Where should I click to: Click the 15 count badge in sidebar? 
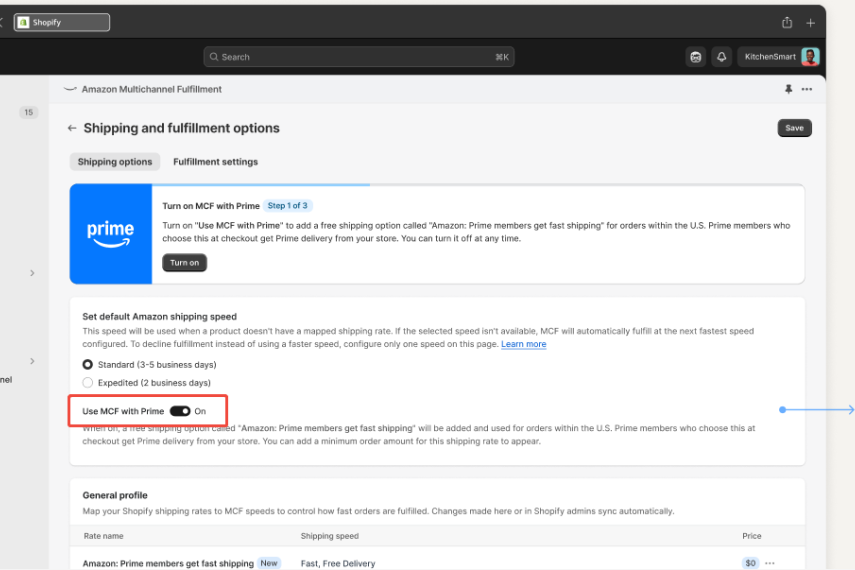28,112
